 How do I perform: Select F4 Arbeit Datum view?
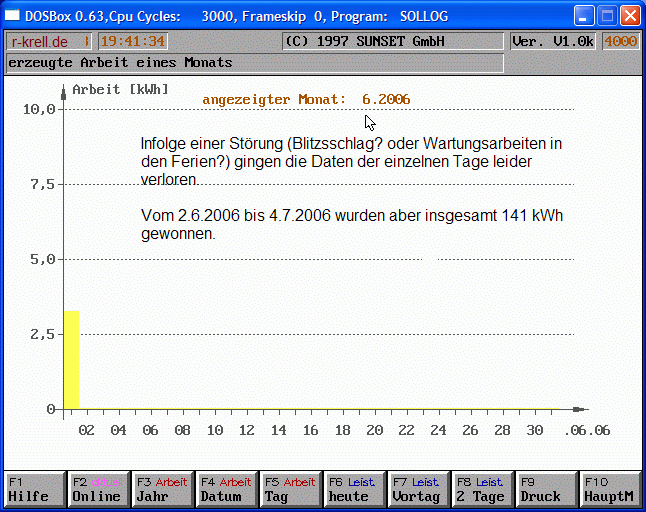tap(226, 489)
